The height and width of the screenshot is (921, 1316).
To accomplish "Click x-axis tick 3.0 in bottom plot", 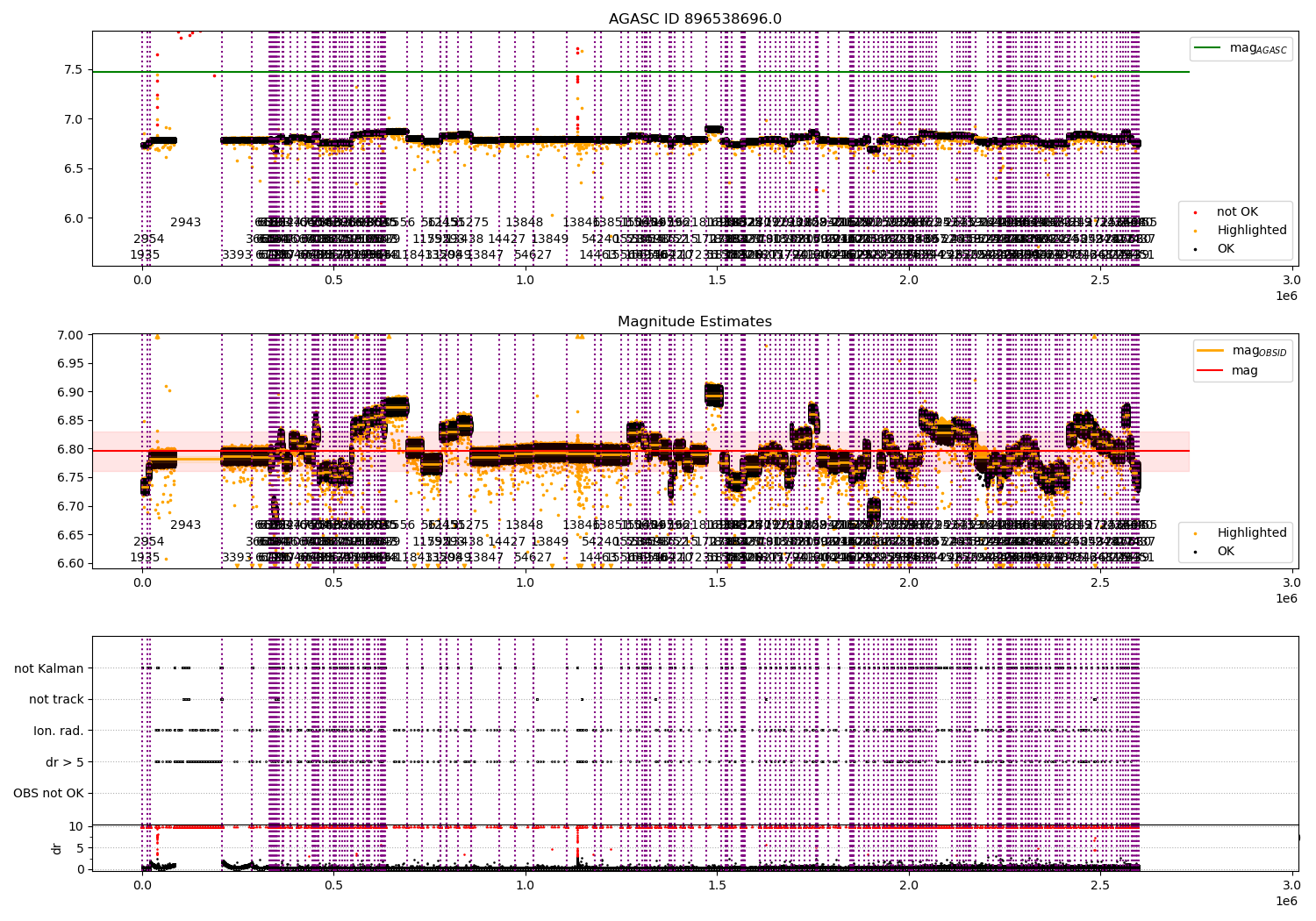I will click(1292, 886).
